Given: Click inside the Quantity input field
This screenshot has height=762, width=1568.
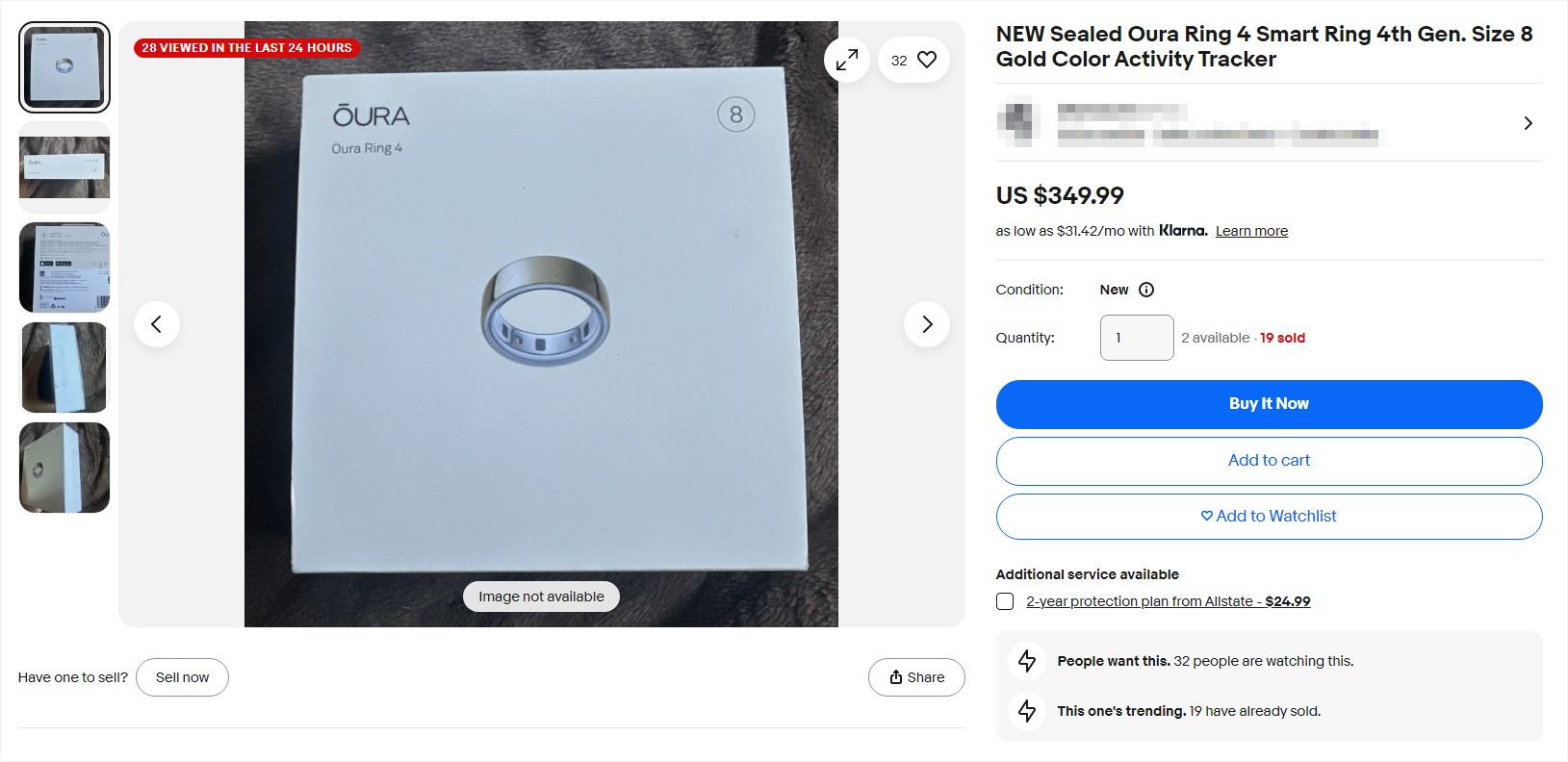Looking at the screenshot, I should (x=1136, y=338).
